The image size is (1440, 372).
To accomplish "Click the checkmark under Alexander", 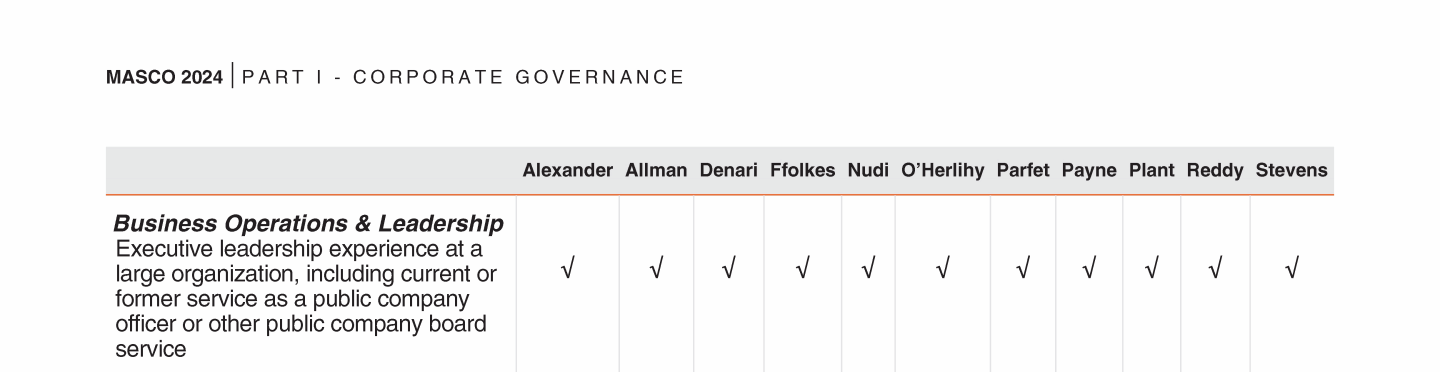I will (567, 268).
